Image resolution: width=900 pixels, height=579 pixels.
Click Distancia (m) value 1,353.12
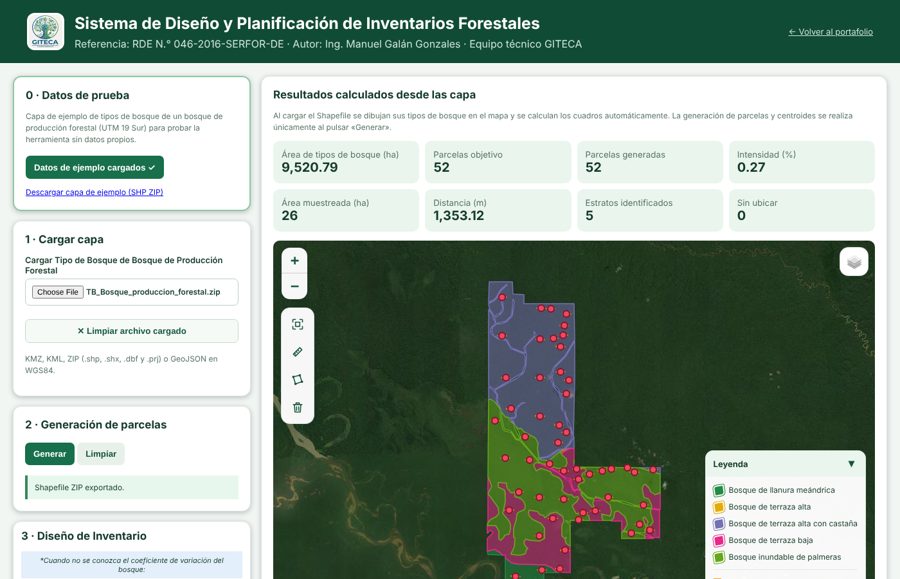pos(459,216)
